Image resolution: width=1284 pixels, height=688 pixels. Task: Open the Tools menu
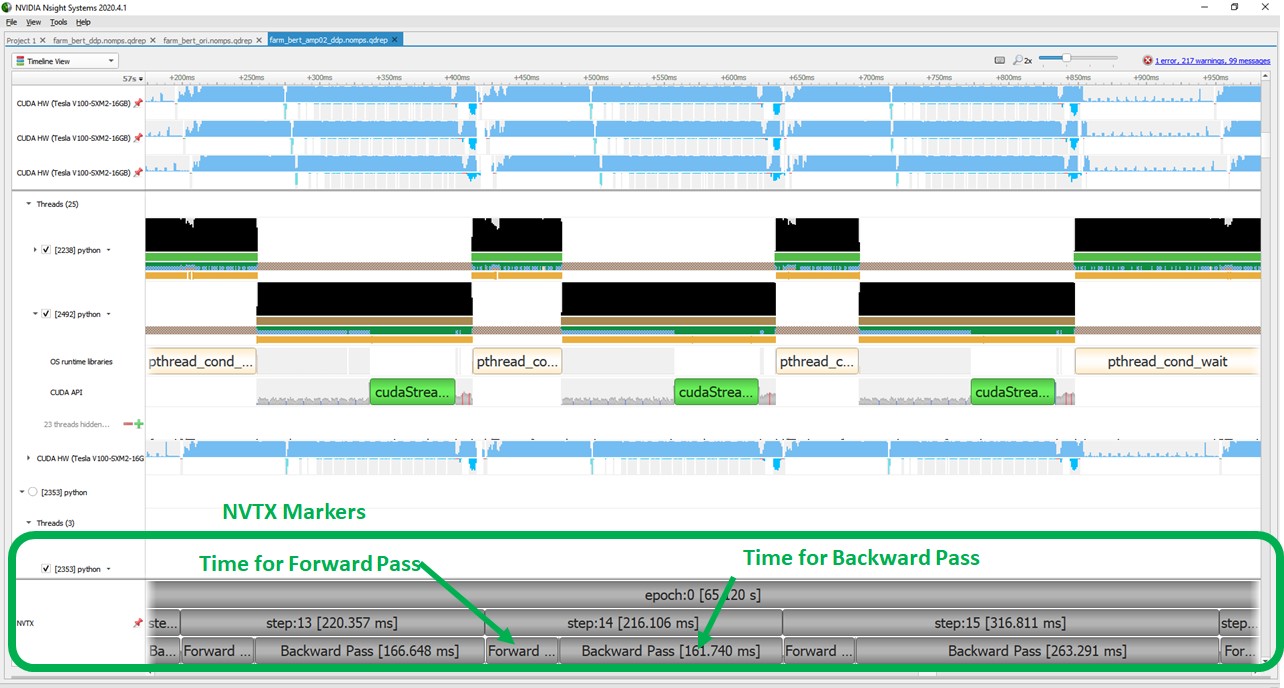[x=59, y=21]
